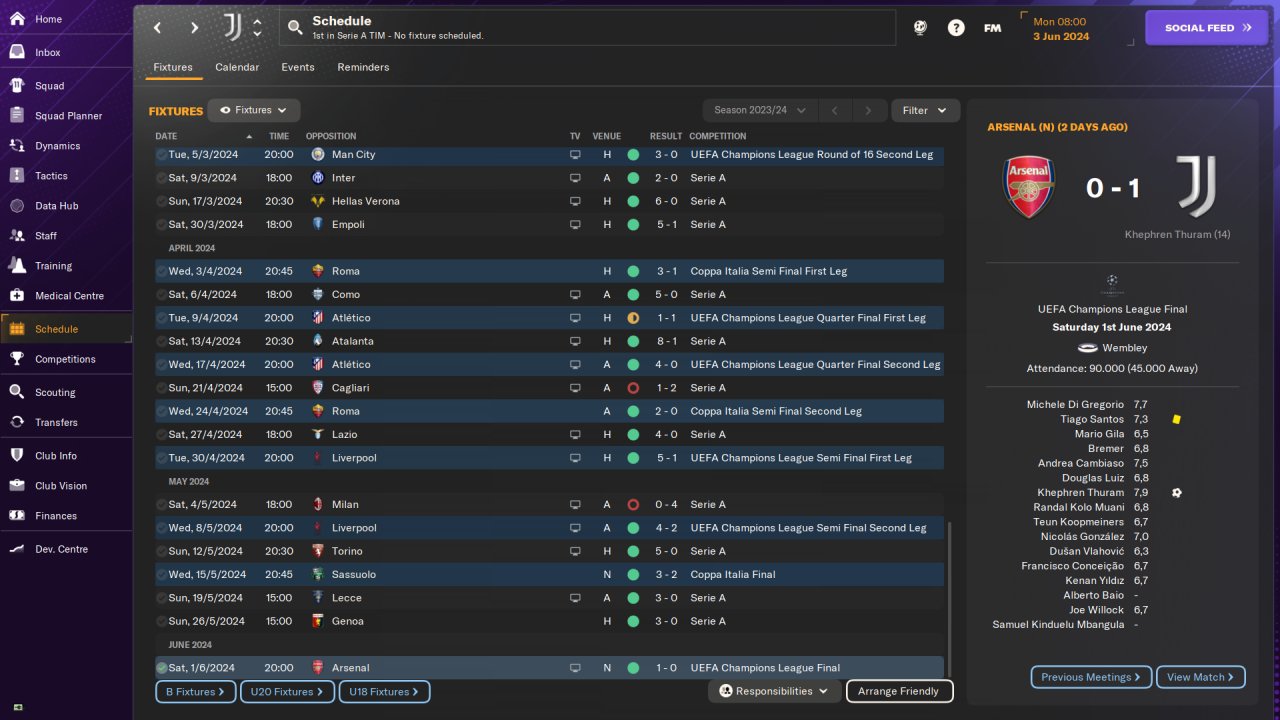The height and width of the screenshot is (720, 1280).
Task: Open Squad shirt icon in sidebar
Action: [17, 86]
